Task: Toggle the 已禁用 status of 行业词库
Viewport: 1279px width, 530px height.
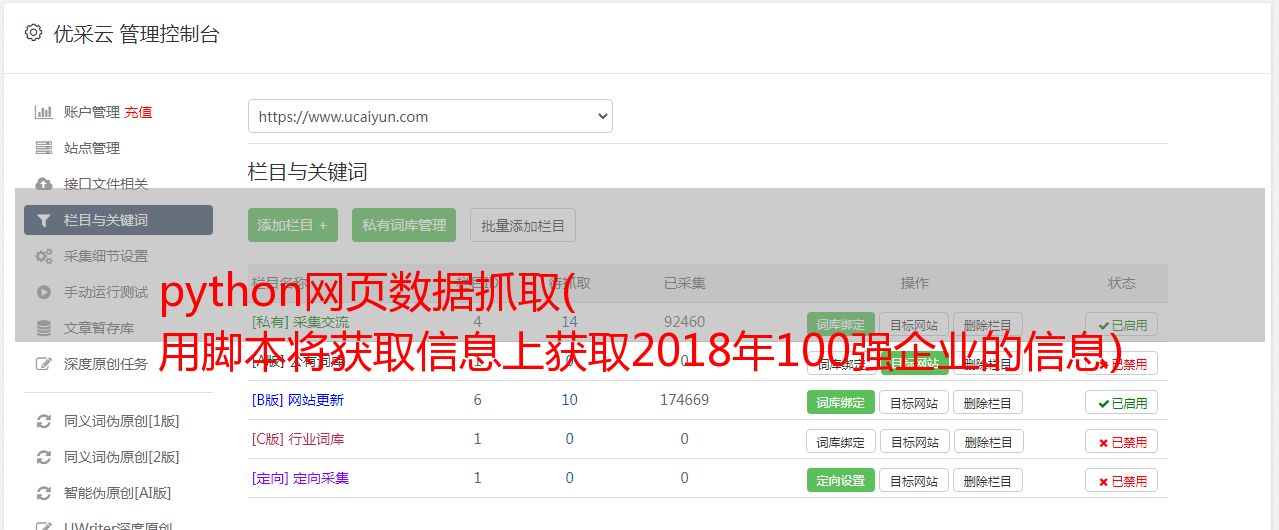Action: (x=1122, y=441)
